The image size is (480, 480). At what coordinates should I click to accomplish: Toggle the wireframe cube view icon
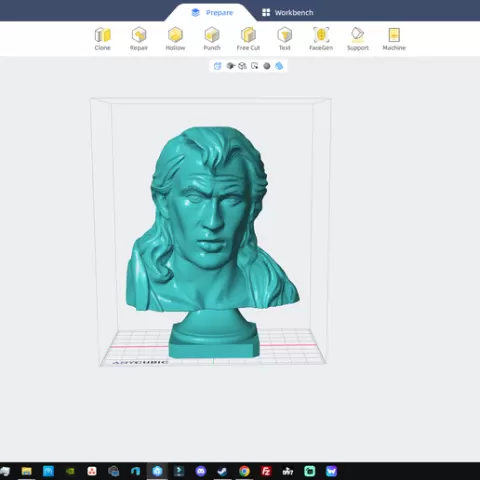242,66
